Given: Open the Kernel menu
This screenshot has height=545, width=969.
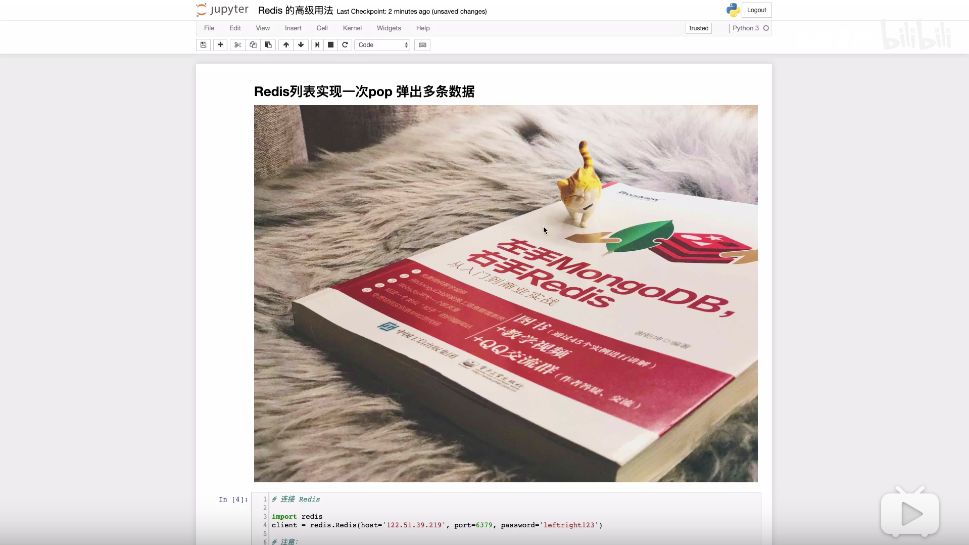Looking at the screenshot, I should coord(352,28).
